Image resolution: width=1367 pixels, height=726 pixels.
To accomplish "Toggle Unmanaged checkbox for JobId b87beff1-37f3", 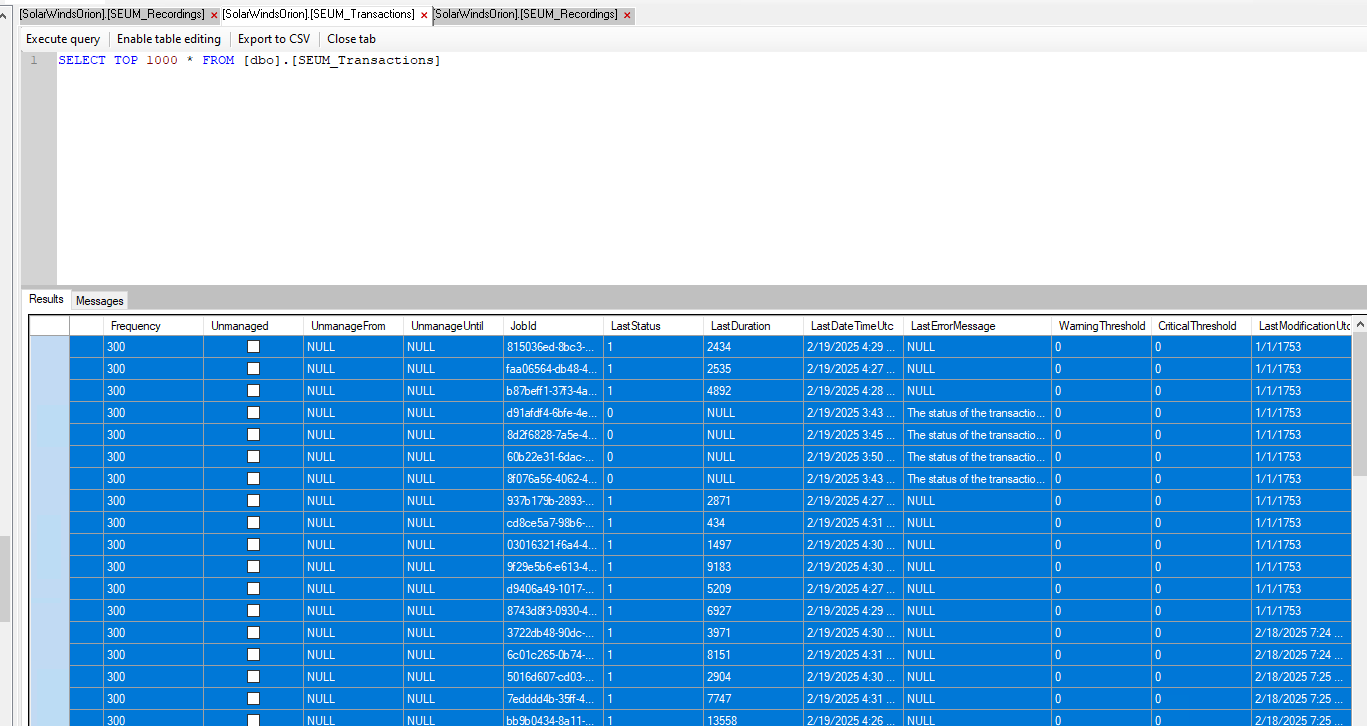I will point(253,391).
